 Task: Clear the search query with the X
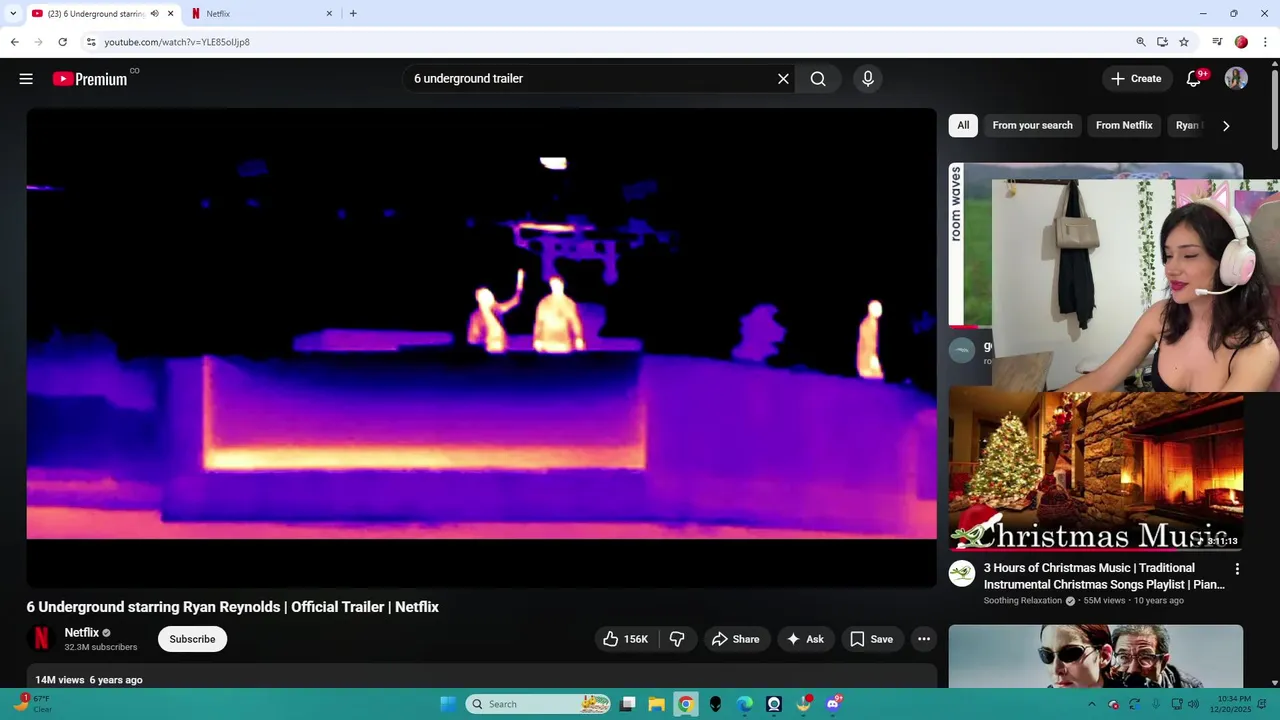[x=783, y=79]
